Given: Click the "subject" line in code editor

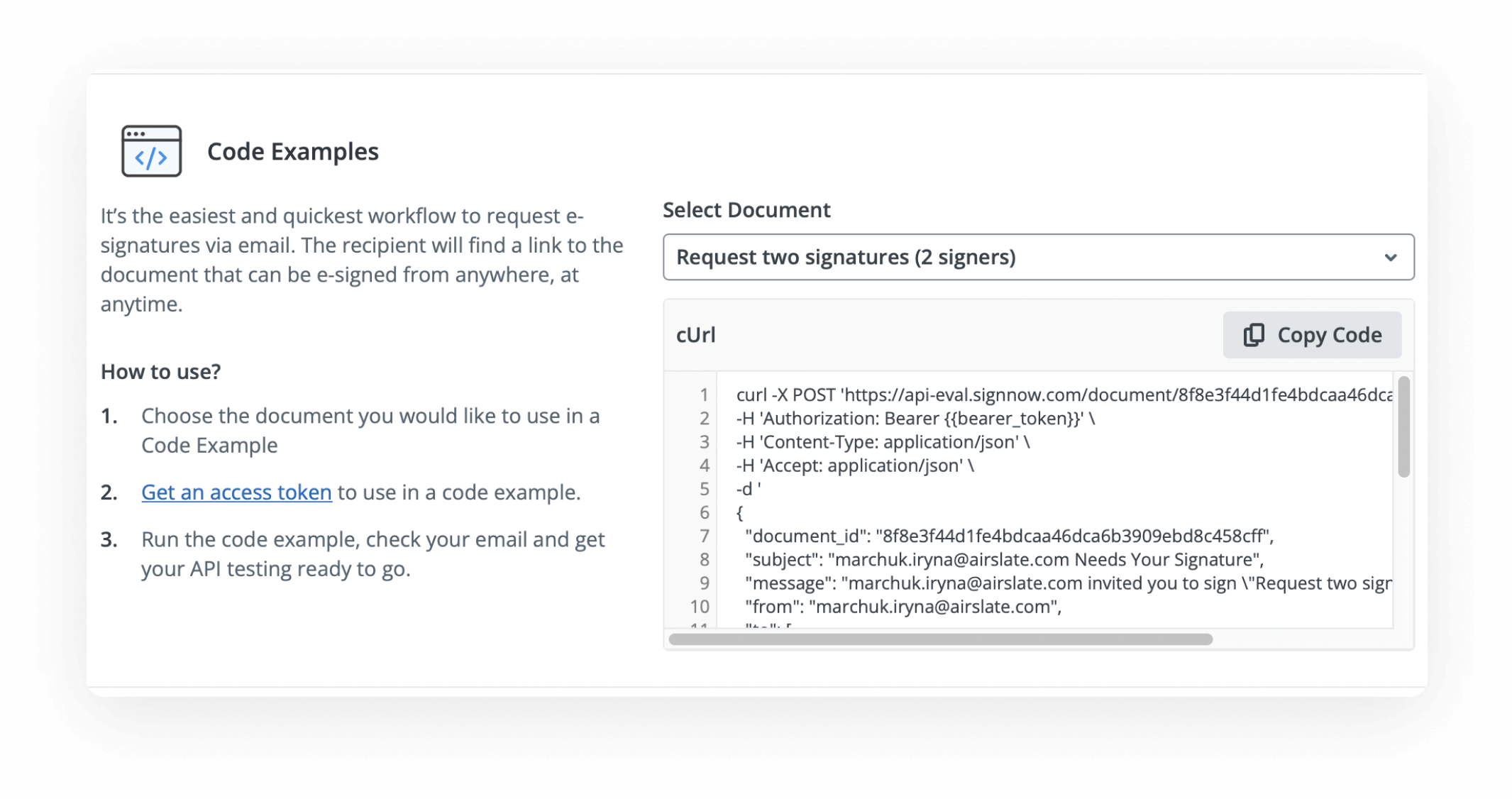Looking at the screenshot, I should pos(1004,560).
